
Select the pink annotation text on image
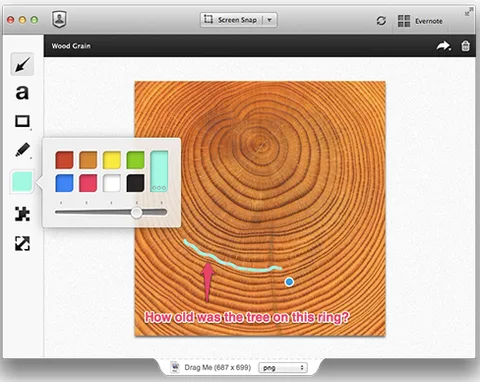click(247, 317)
